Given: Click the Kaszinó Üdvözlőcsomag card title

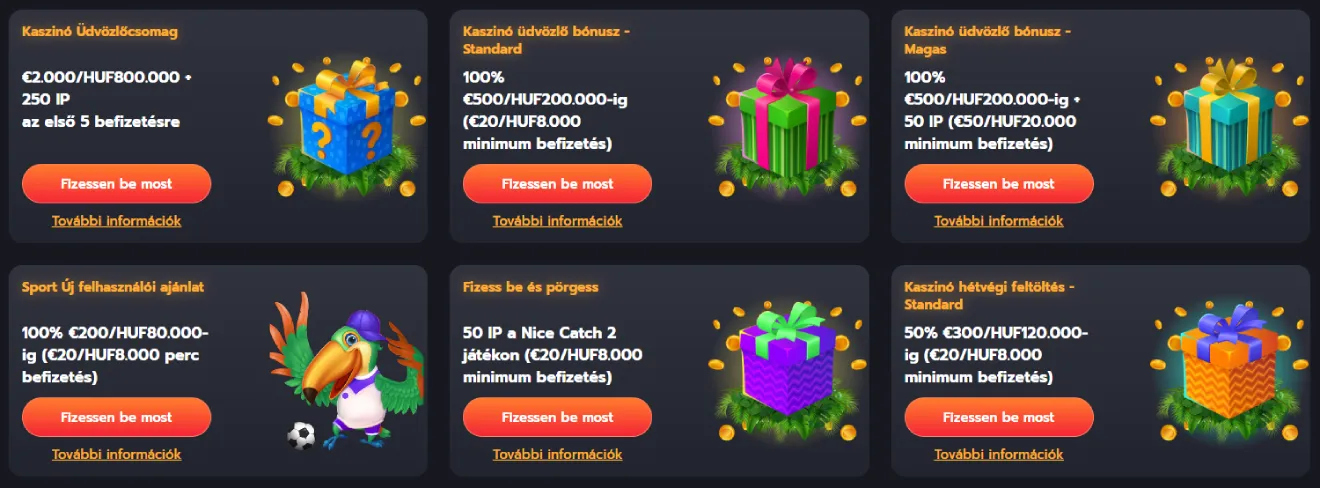Looking at the screenshot, I should click(100, 31).
